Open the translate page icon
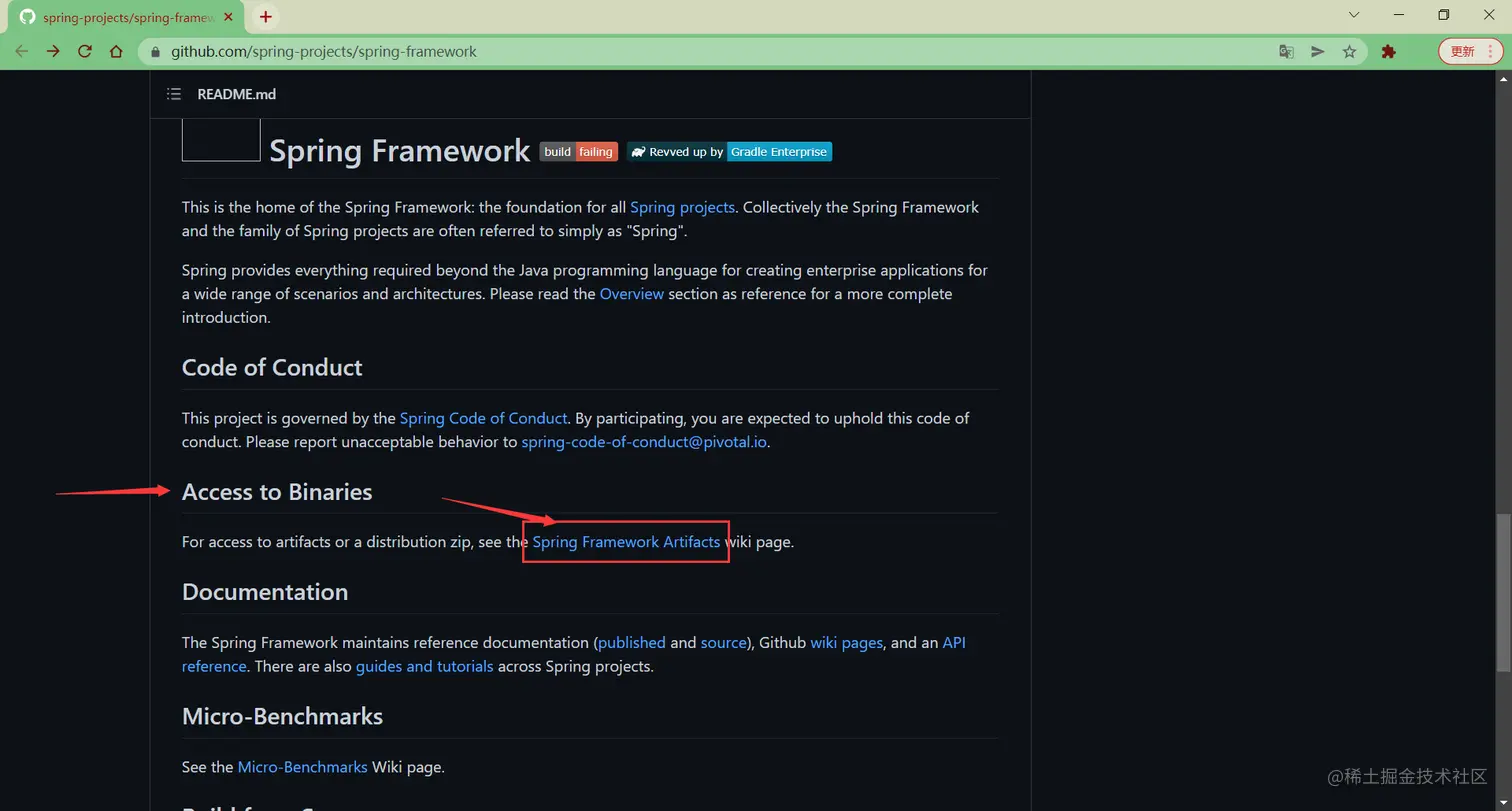 pyautogui.click(x=1287, y=52)
